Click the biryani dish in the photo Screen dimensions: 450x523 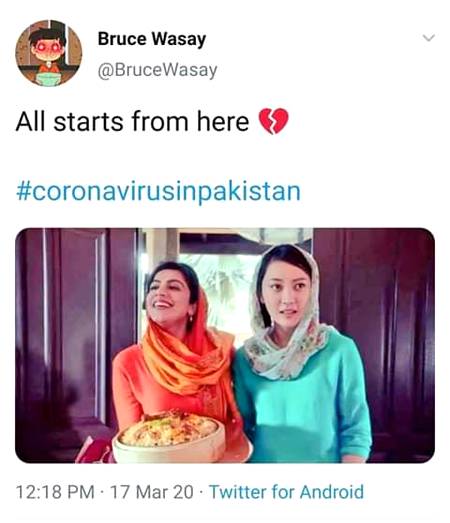click(x=168, y=435)
